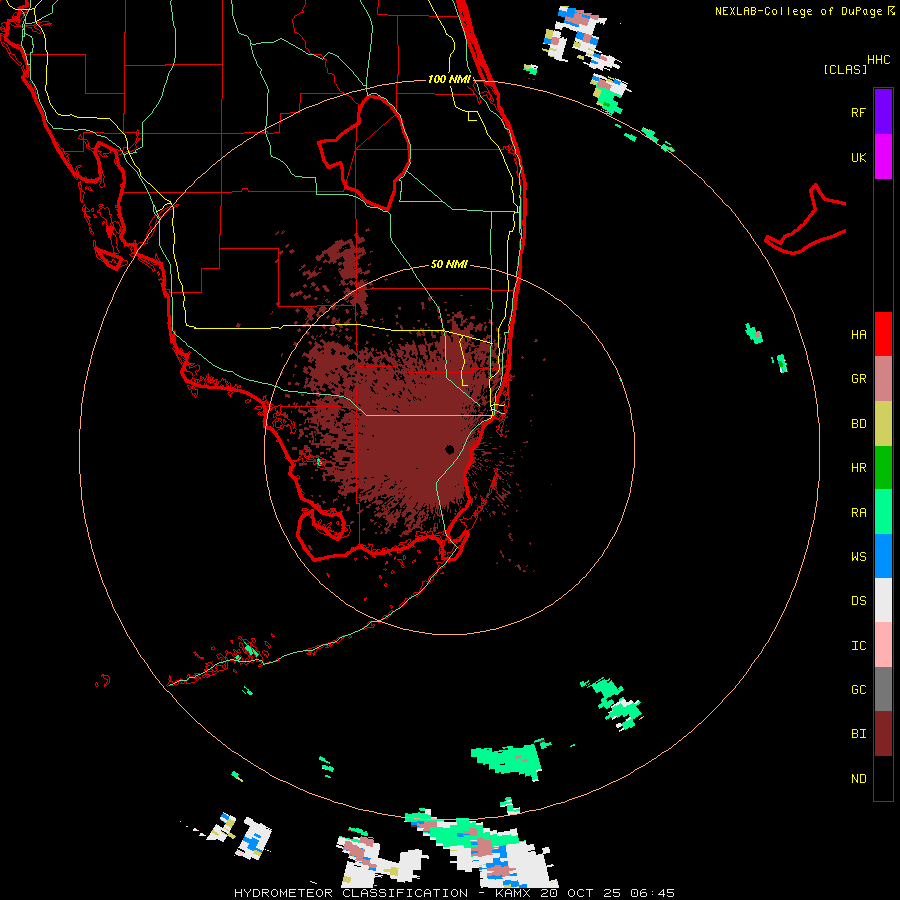Viewport: 900px width, 900px height.
Task: Click the 06:45 timestamp
Action: tap(652, 893)
